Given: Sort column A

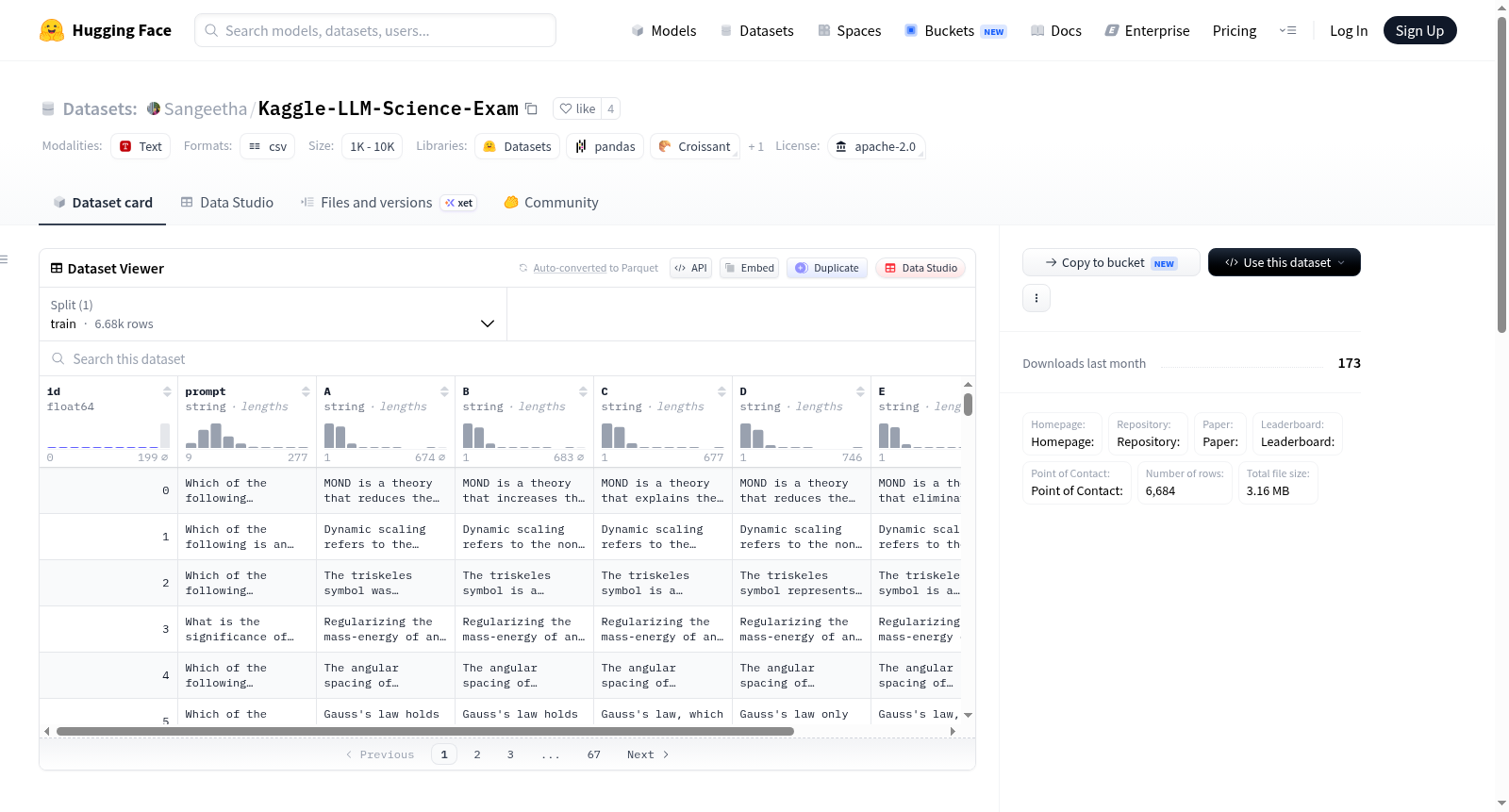Looking at the screenshot, I should click(x=444, y=391).
